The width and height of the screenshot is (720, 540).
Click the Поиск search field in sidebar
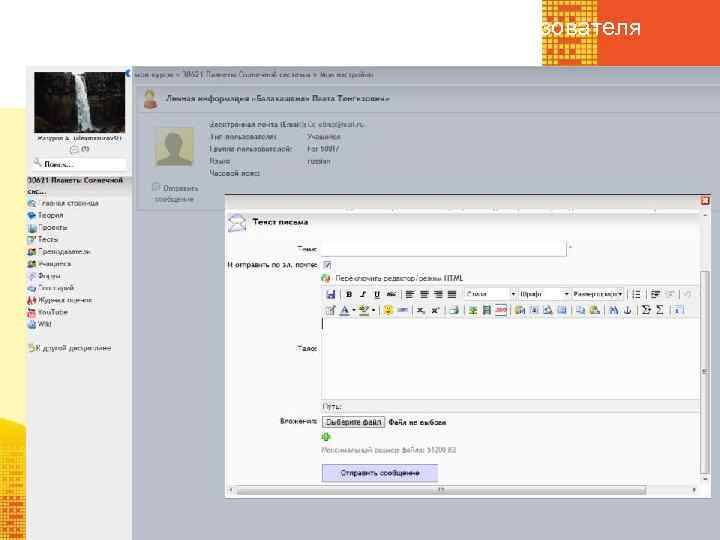pyautogui.click(x=84, y=164)
